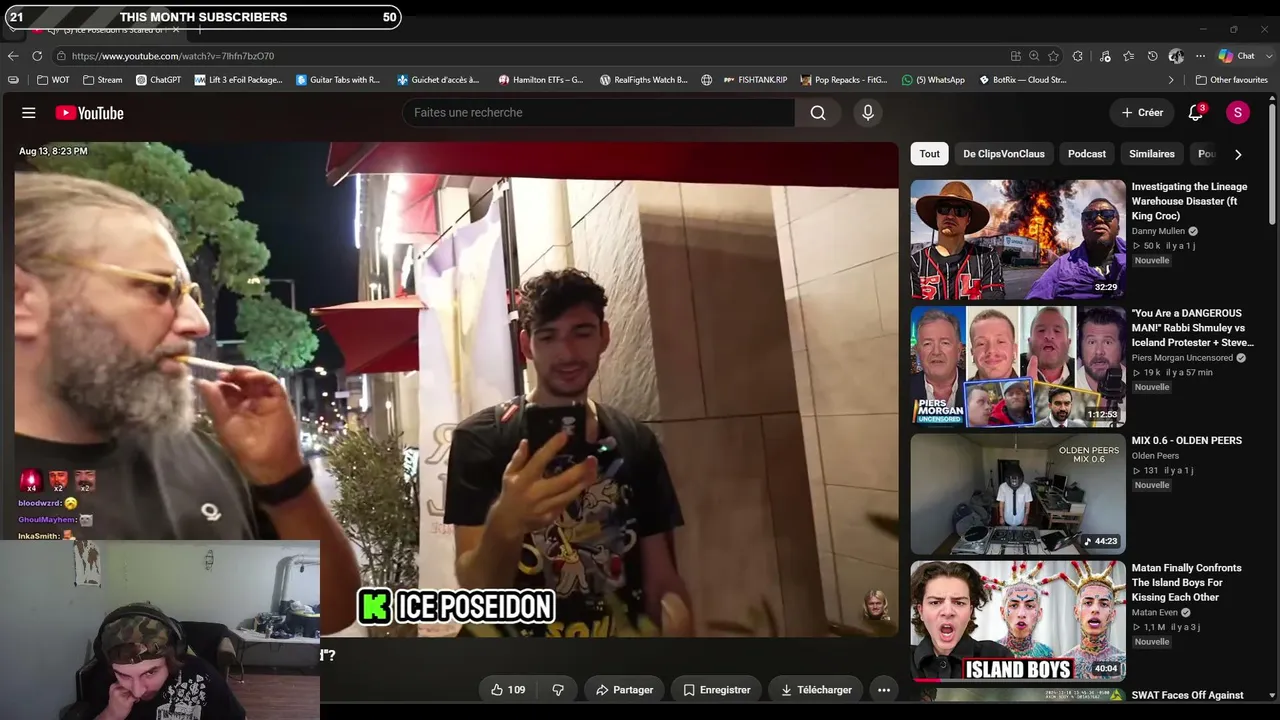Open the Hamilton ETFs bookmark
This screenshot has width=1280, height=720.
[x=541, y=80]
